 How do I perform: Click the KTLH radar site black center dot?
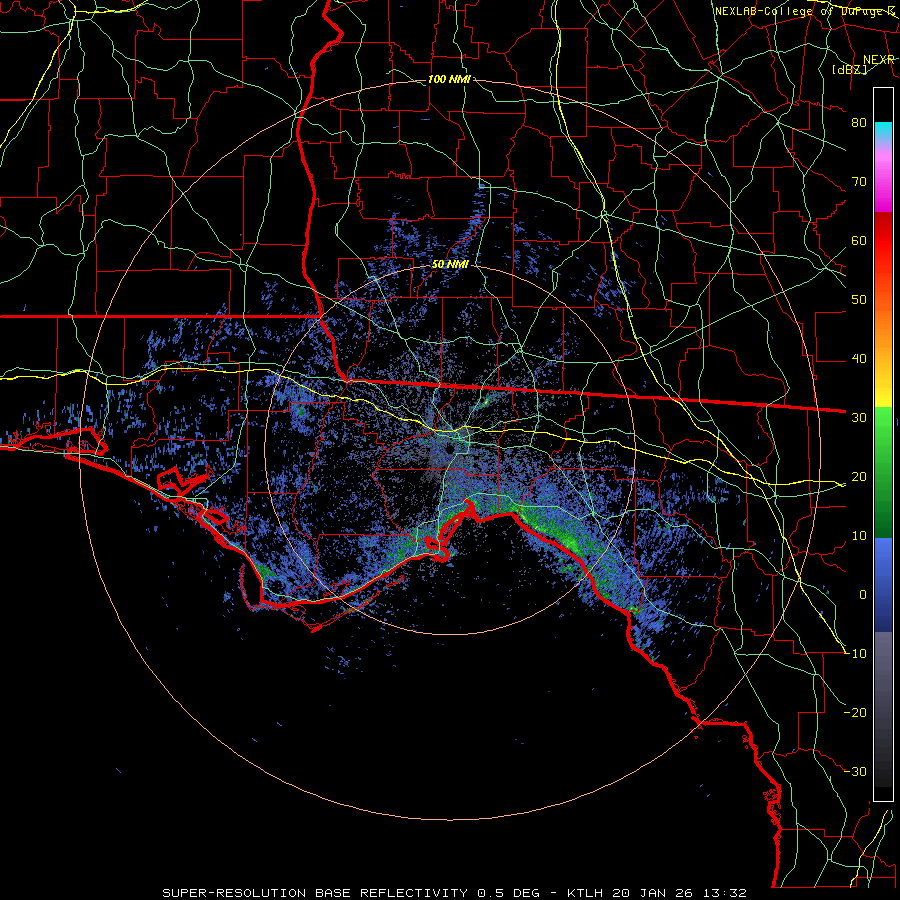coord(451,449)
